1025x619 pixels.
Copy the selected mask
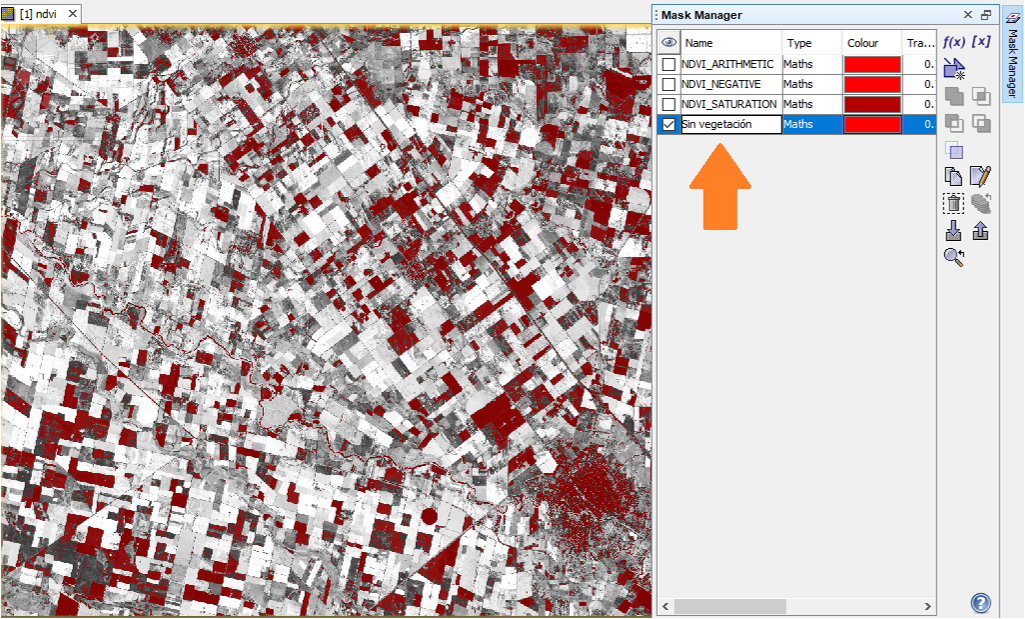(954, 176)
